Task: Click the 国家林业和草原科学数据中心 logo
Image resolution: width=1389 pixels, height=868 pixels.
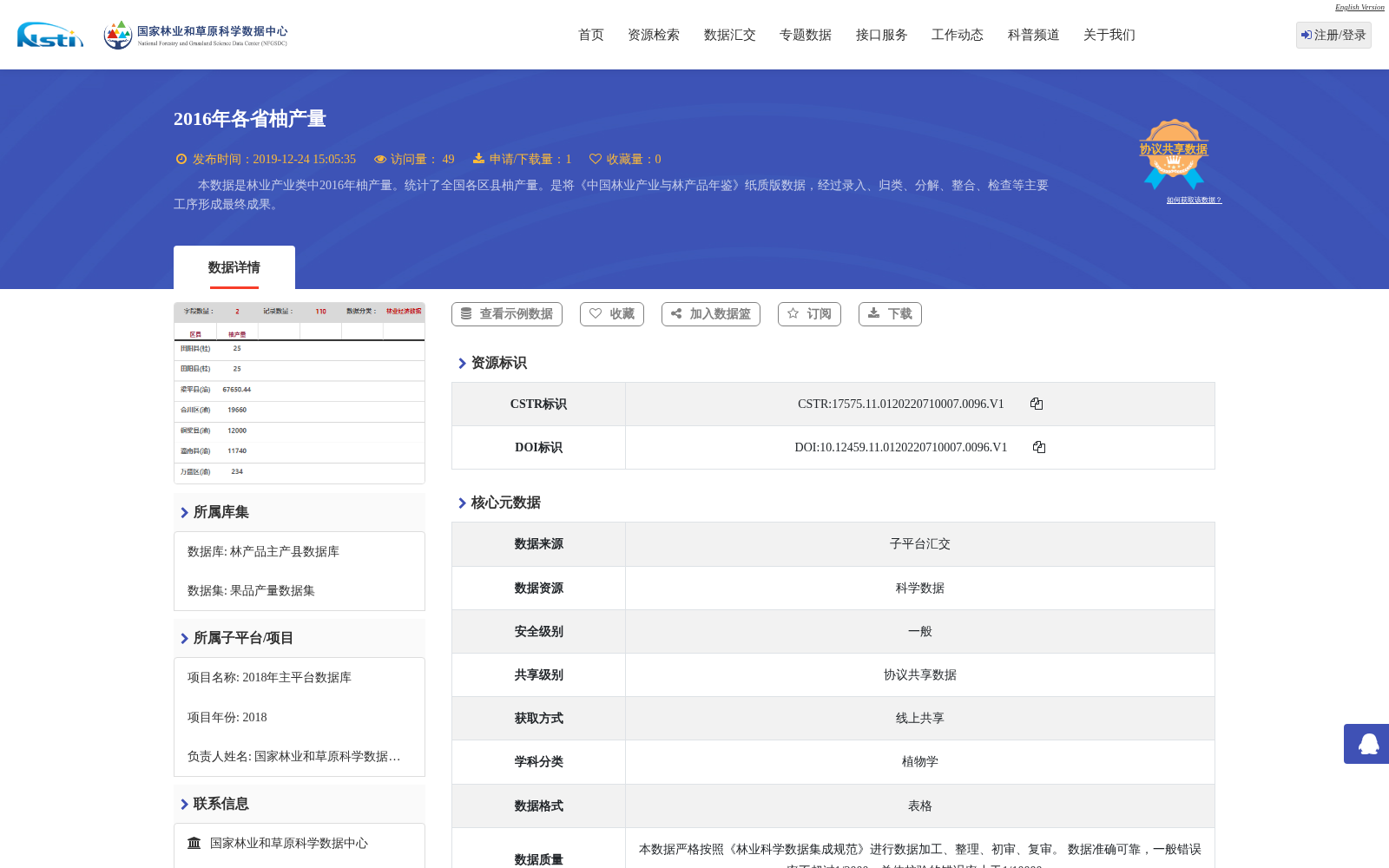Action: 195,35
